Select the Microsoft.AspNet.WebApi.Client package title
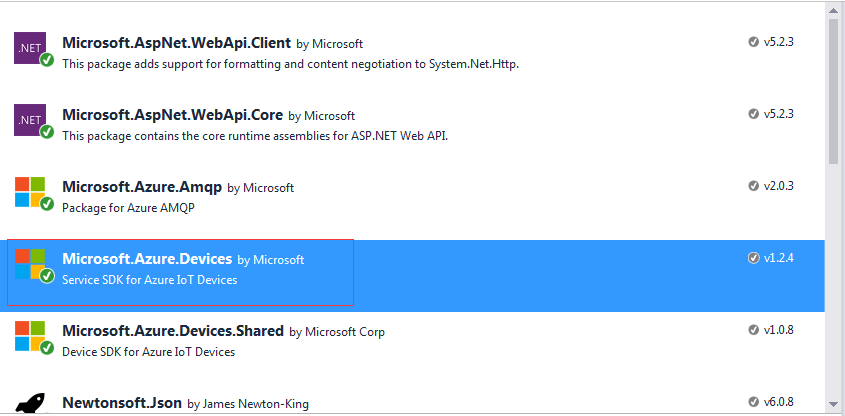 (x=176, y=43)
